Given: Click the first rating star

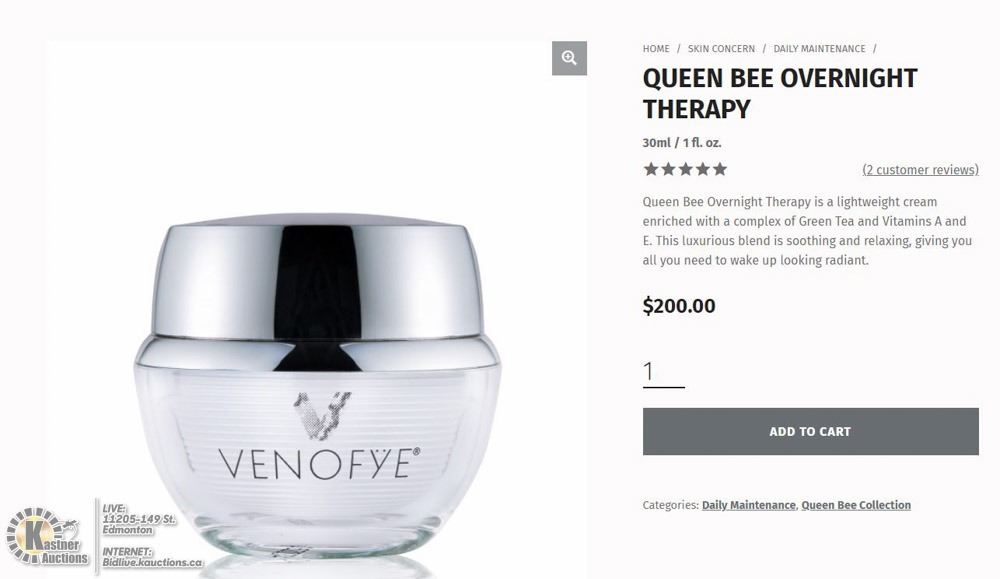Looking at the screenshot, I should coord(651,169).
